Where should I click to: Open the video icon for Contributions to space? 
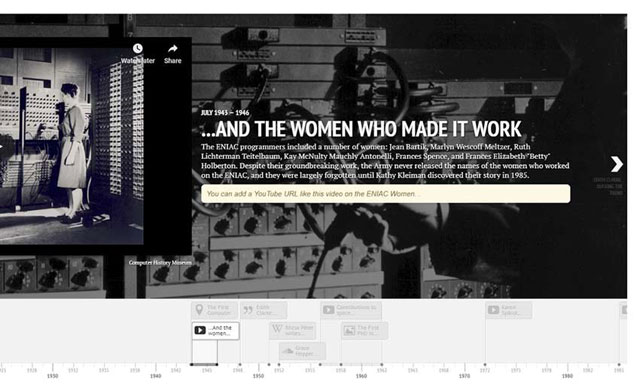click(x=329, y=310)
